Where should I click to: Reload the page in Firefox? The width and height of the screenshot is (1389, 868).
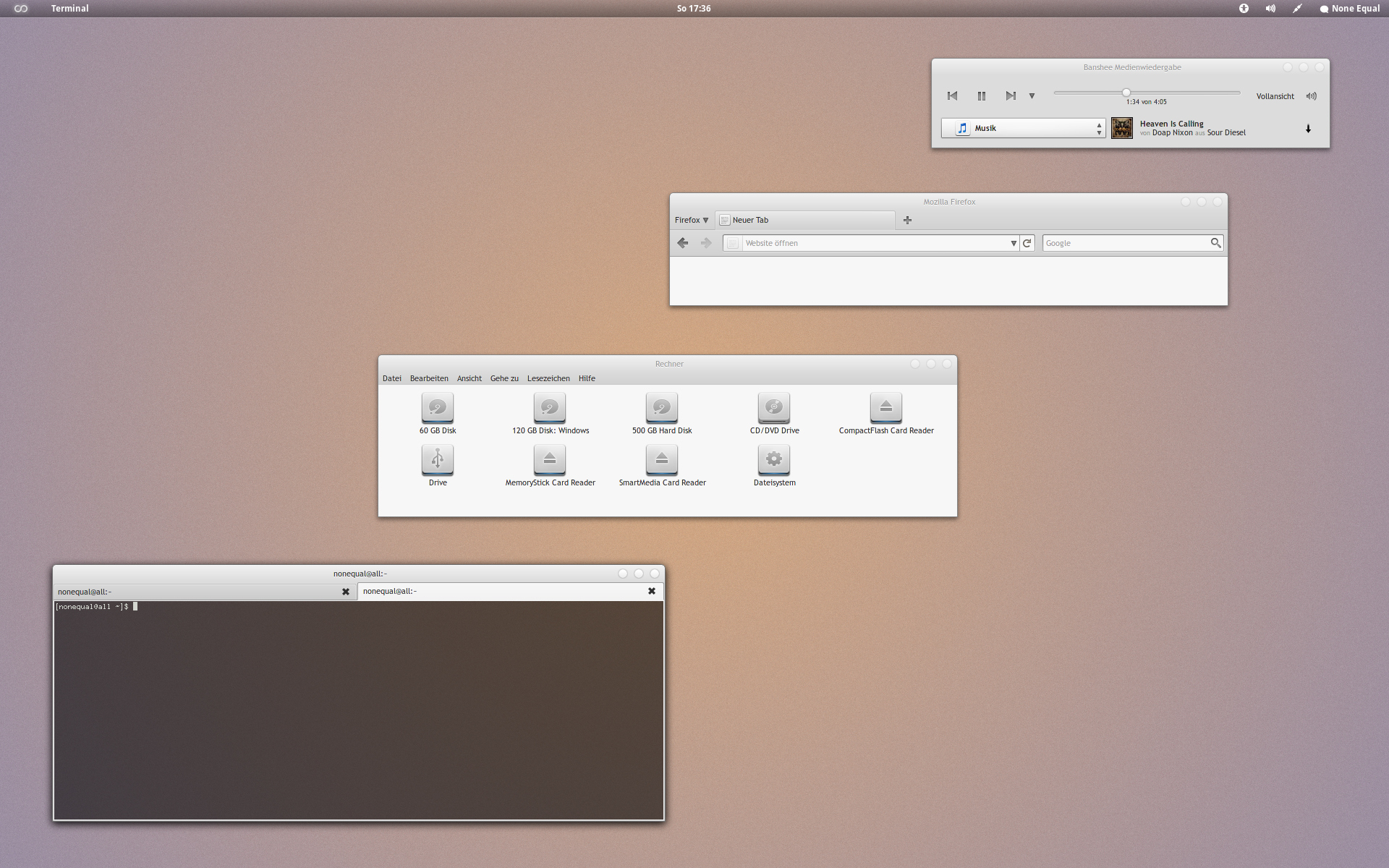[x=1027, y=243]
